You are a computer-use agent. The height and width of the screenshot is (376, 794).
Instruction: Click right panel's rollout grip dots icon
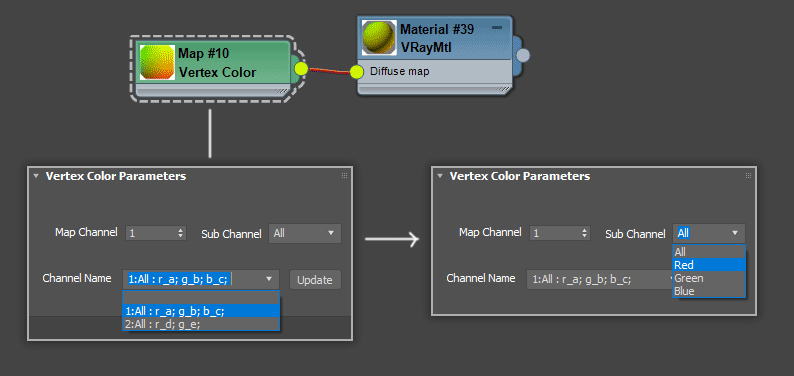click(x=748, y=176)
